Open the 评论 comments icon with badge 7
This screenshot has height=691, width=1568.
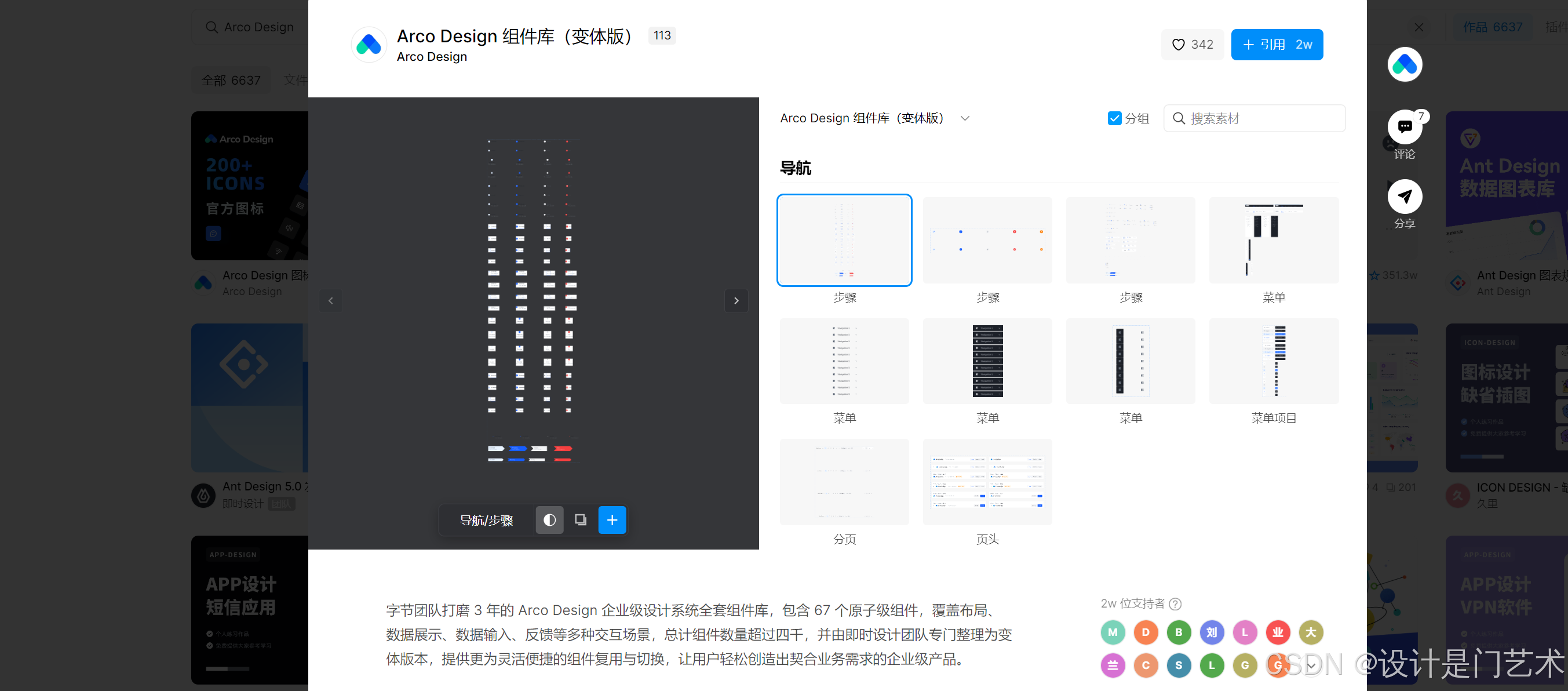pos(1405,126)
